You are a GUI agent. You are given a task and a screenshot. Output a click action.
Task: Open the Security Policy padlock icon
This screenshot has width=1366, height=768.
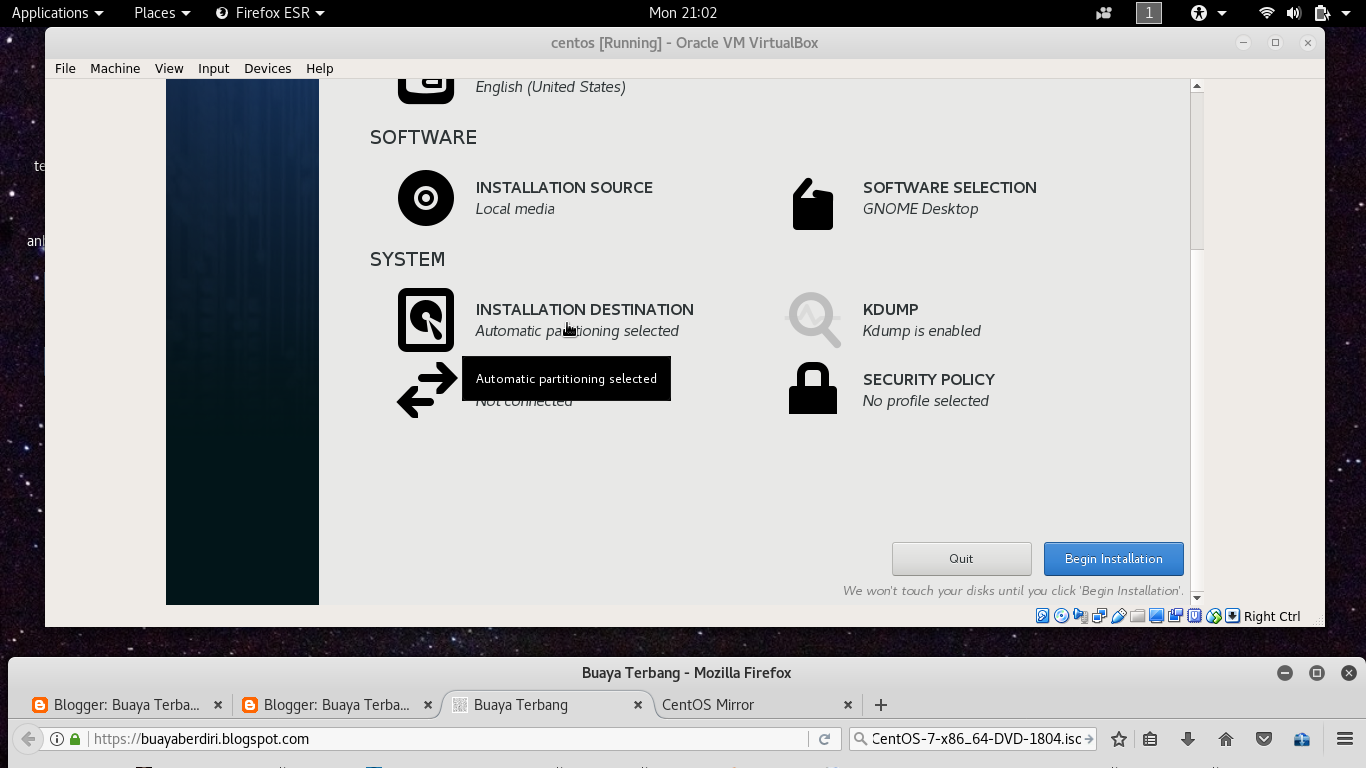[813, 388]
